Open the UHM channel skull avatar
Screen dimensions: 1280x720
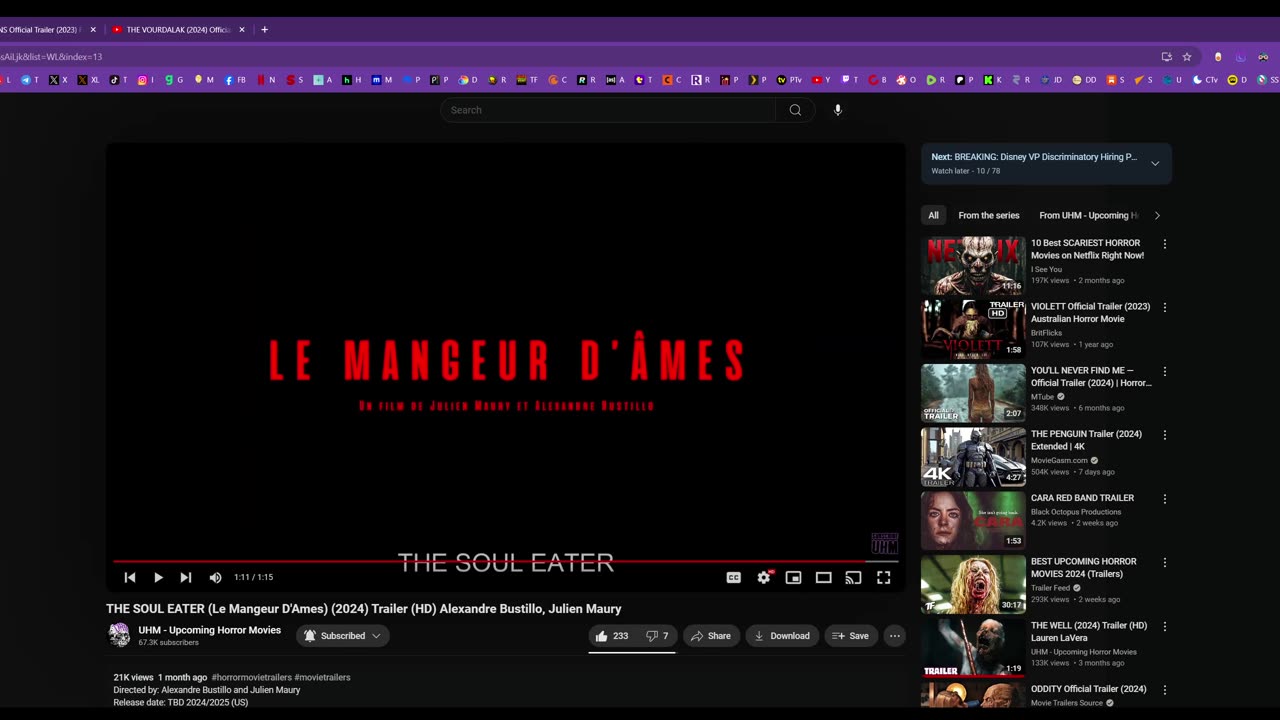pos(119,635)
